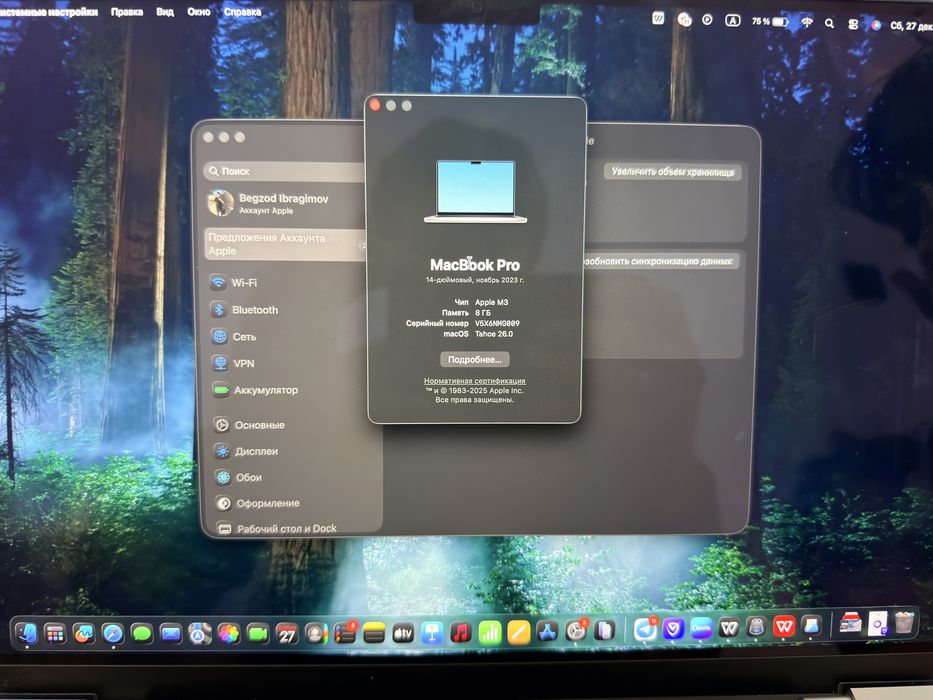The height and width of the screenshot is (700, 933).
Task: Launch Apple TV from the Dock
Action: pos(403,634)
